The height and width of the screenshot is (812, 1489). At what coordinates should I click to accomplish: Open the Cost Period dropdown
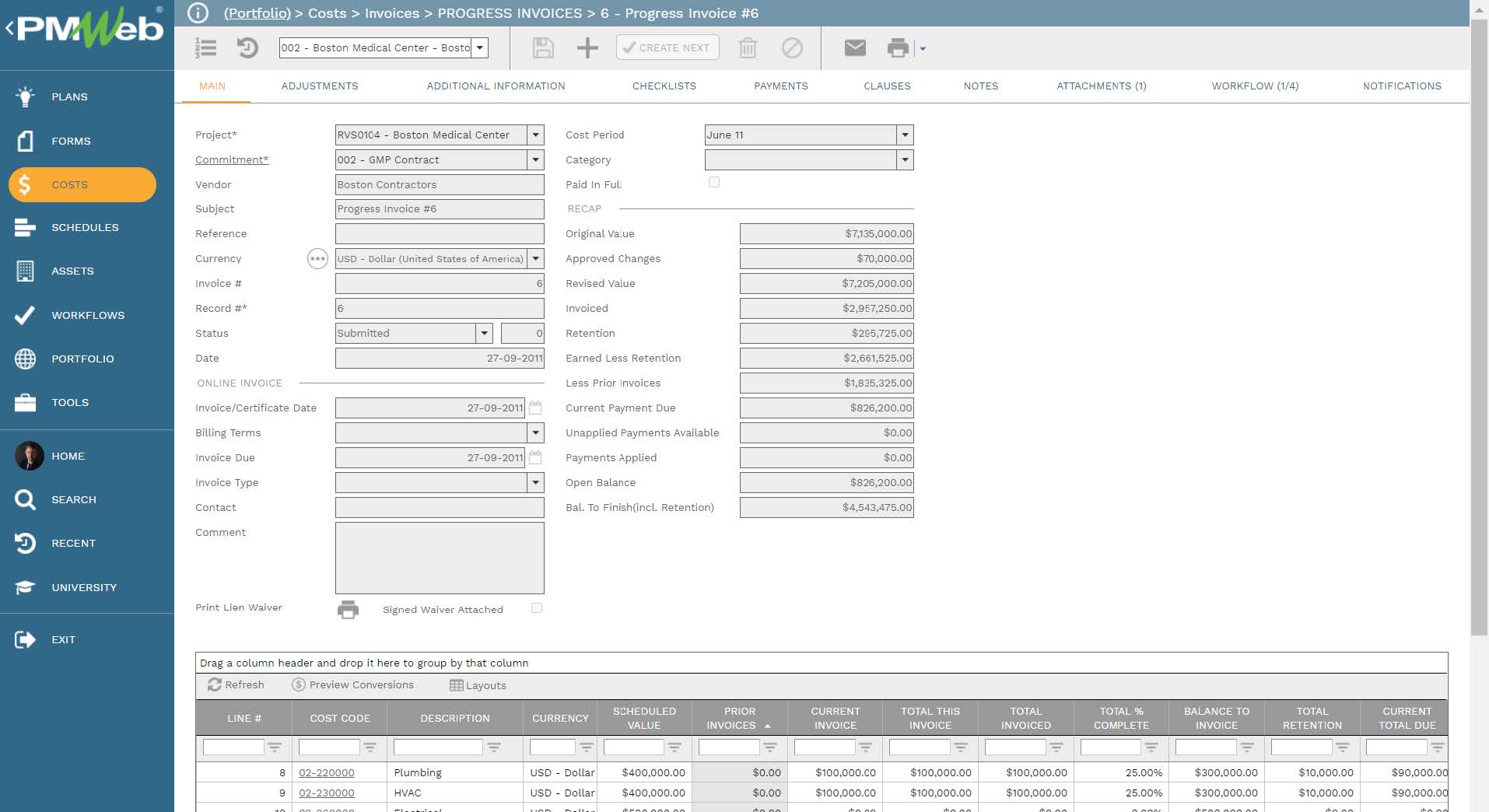pyautogui.click(x=905, y=135)
